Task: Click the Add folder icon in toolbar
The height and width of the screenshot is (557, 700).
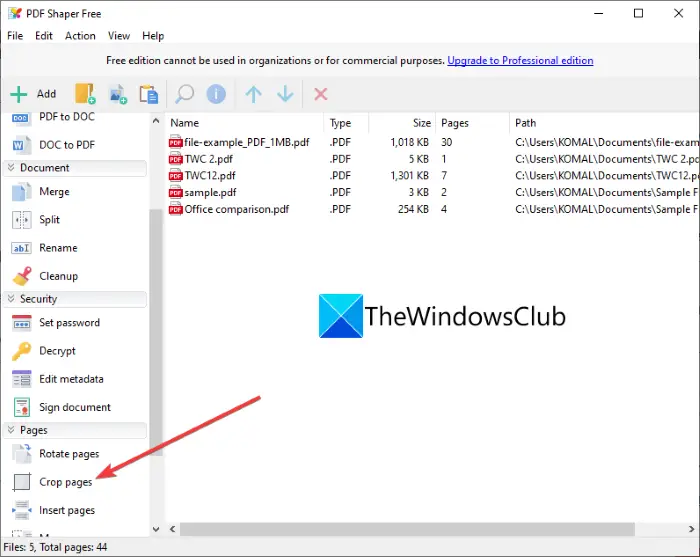Action: tap(85, 94)
